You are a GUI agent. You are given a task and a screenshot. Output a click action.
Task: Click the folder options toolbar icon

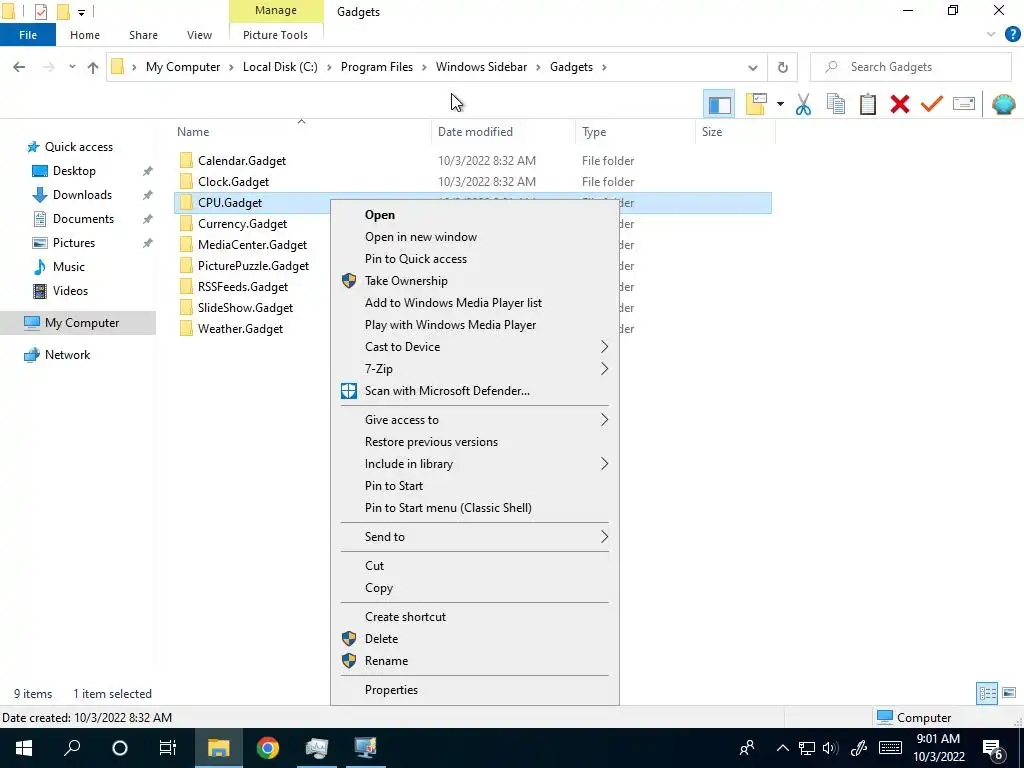(756, 104)
